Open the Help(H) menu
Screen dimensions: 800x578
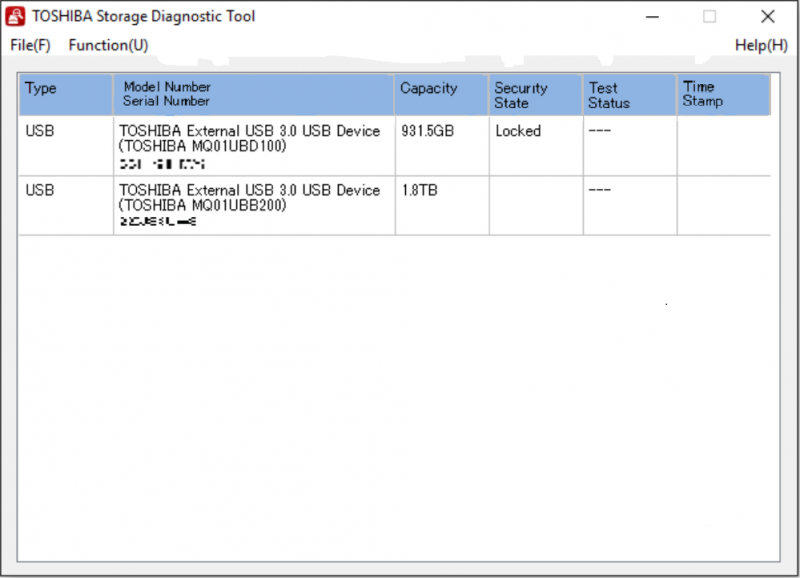761,45
